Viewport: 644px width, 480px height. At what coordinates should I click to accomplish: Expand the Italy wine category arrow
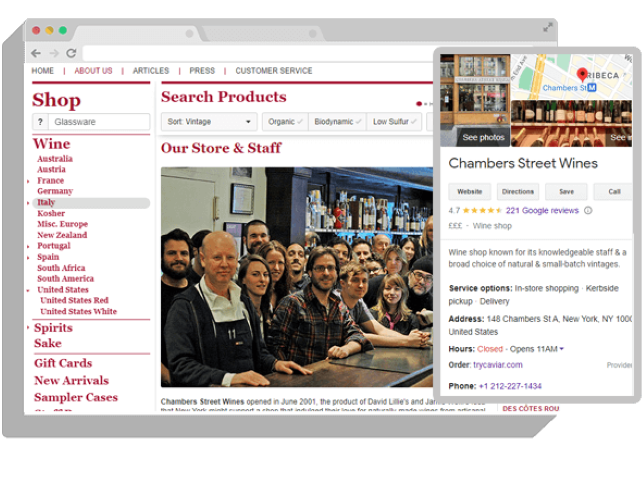click(28, 203)
